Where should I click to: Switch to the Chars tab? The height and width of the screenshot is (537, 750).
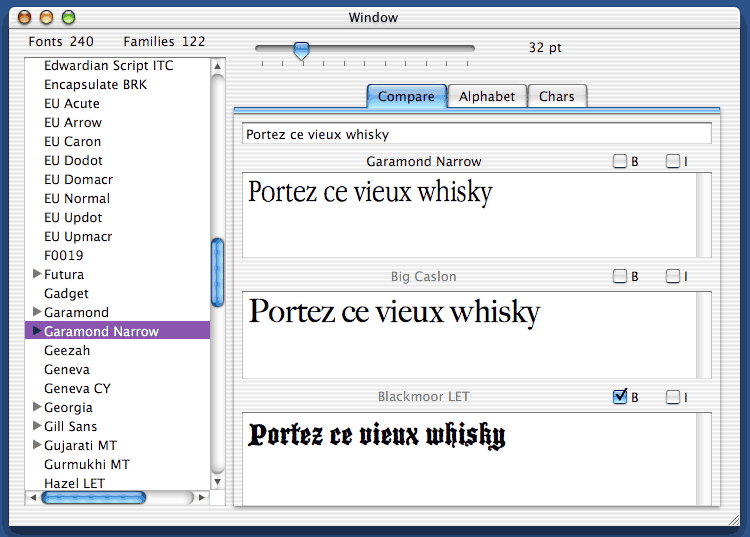557,97
